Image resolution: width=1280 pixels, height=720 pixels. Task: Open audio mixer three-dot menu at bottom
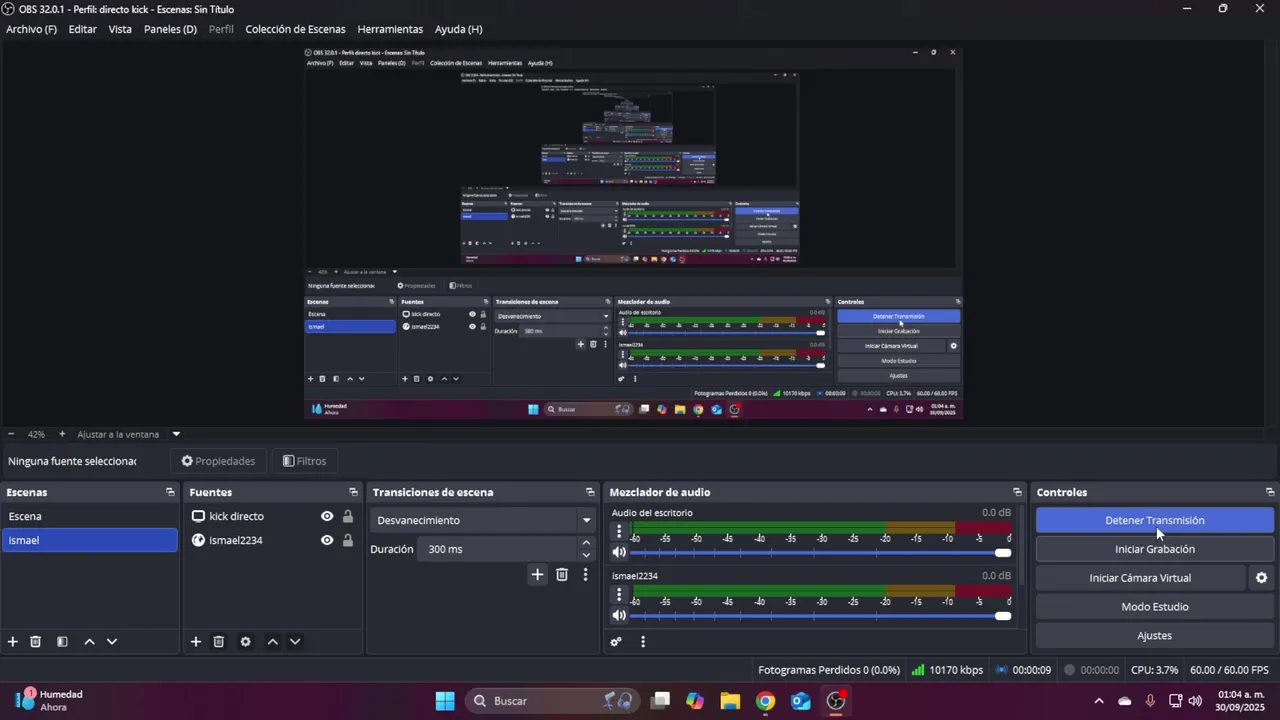click(643, 642)
